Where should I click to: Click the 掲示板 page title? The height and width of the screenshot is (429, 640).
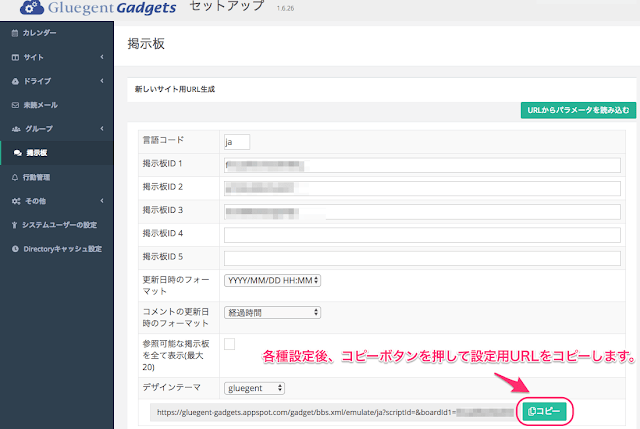[146, 44]
